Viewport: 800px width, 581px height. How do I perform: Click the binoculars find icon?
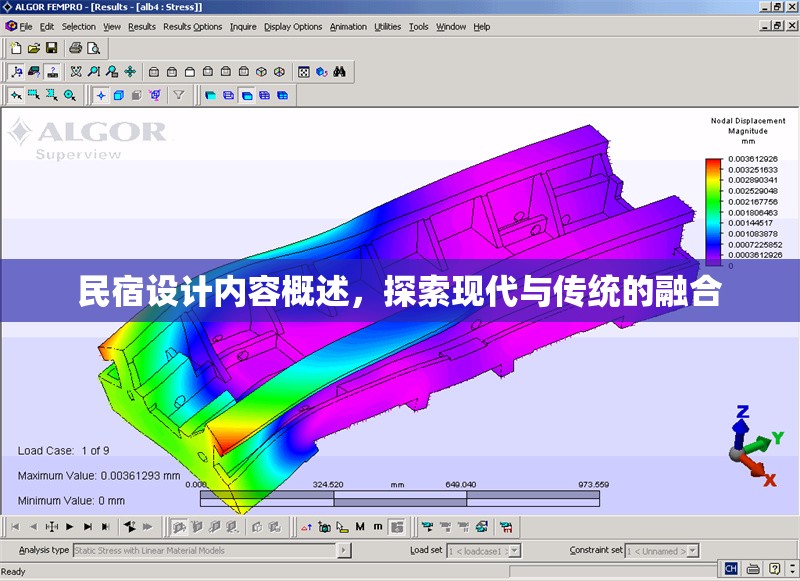point(340,72)
